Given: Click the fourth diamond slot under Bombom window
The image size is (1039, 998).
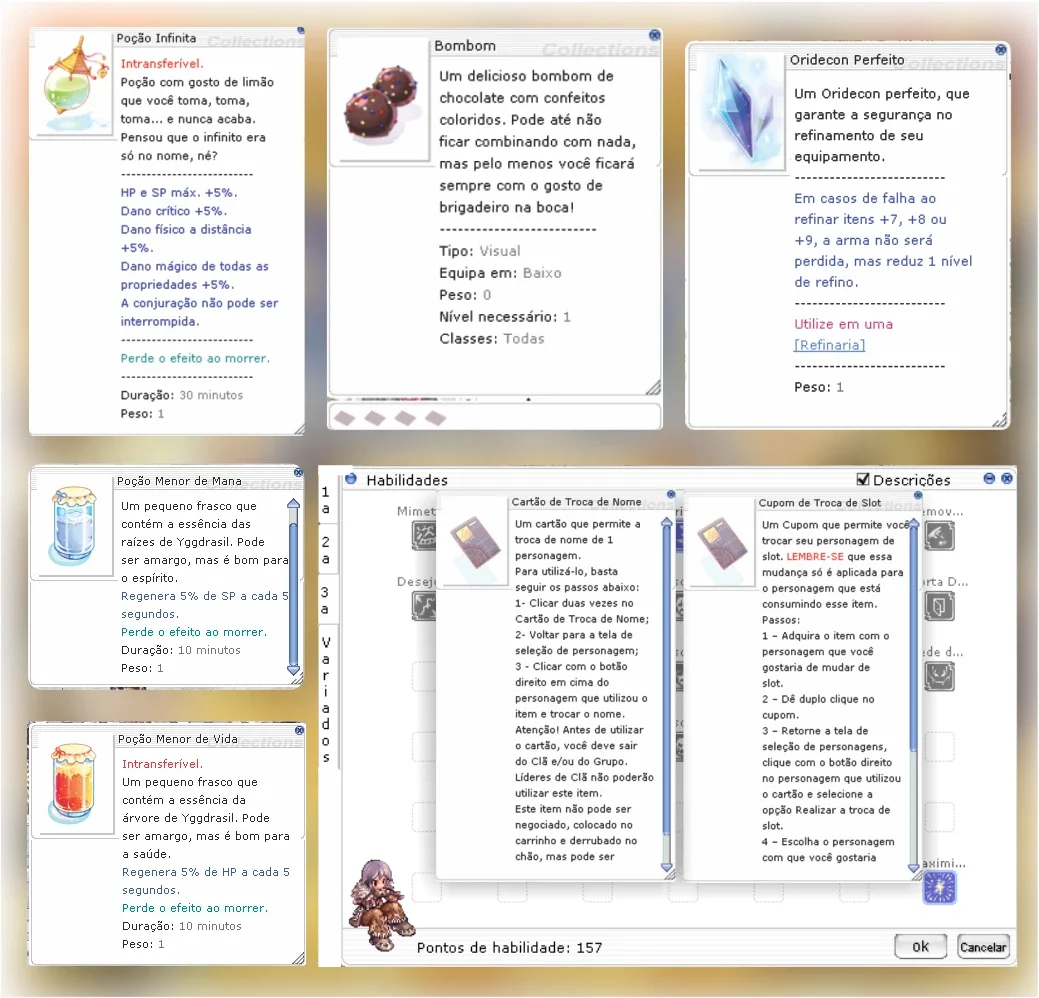Looking at the screenshot, I should pyautogui.click(x=435, y=417).
